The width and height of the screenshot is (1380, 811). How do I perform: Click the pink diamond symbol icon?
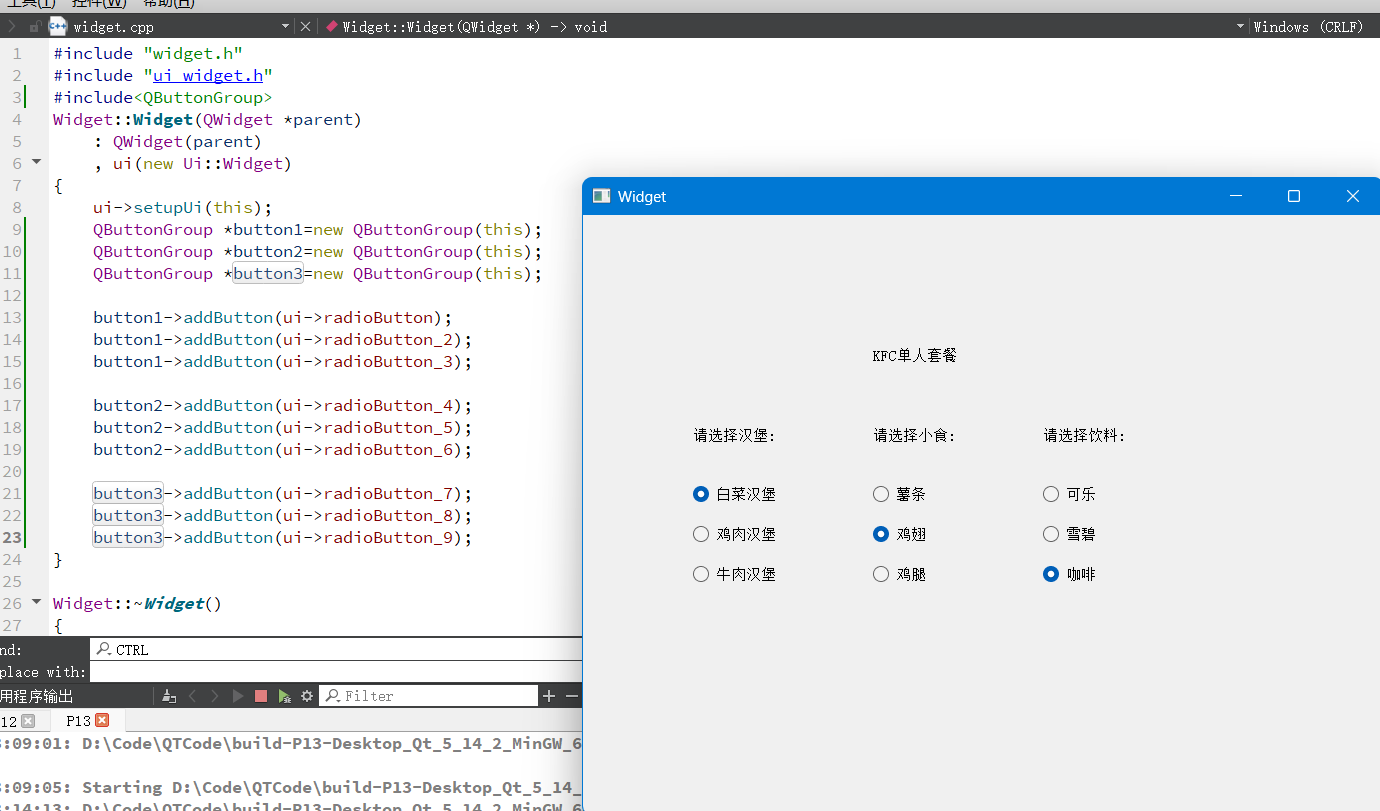(x=331, y=27)
